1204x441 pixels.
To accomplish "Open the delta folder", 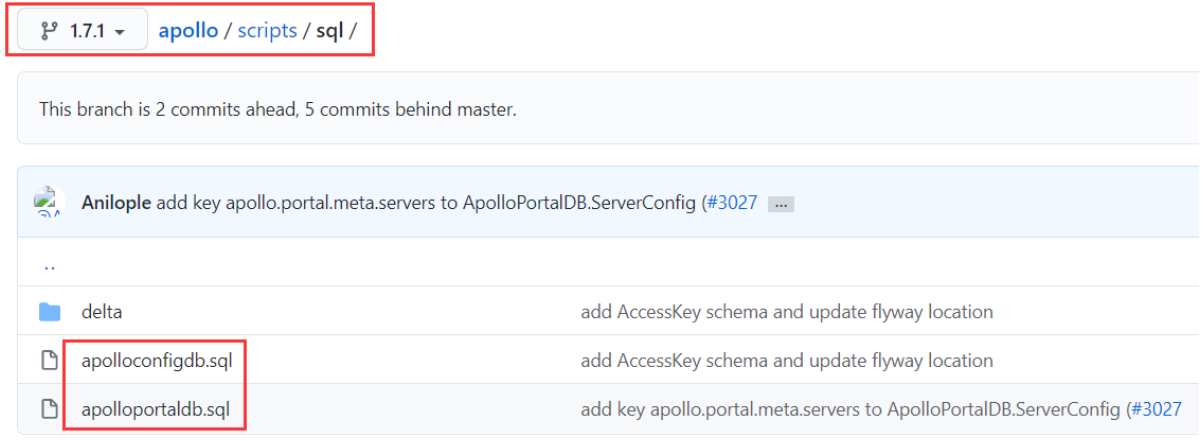I will [102, 312].
